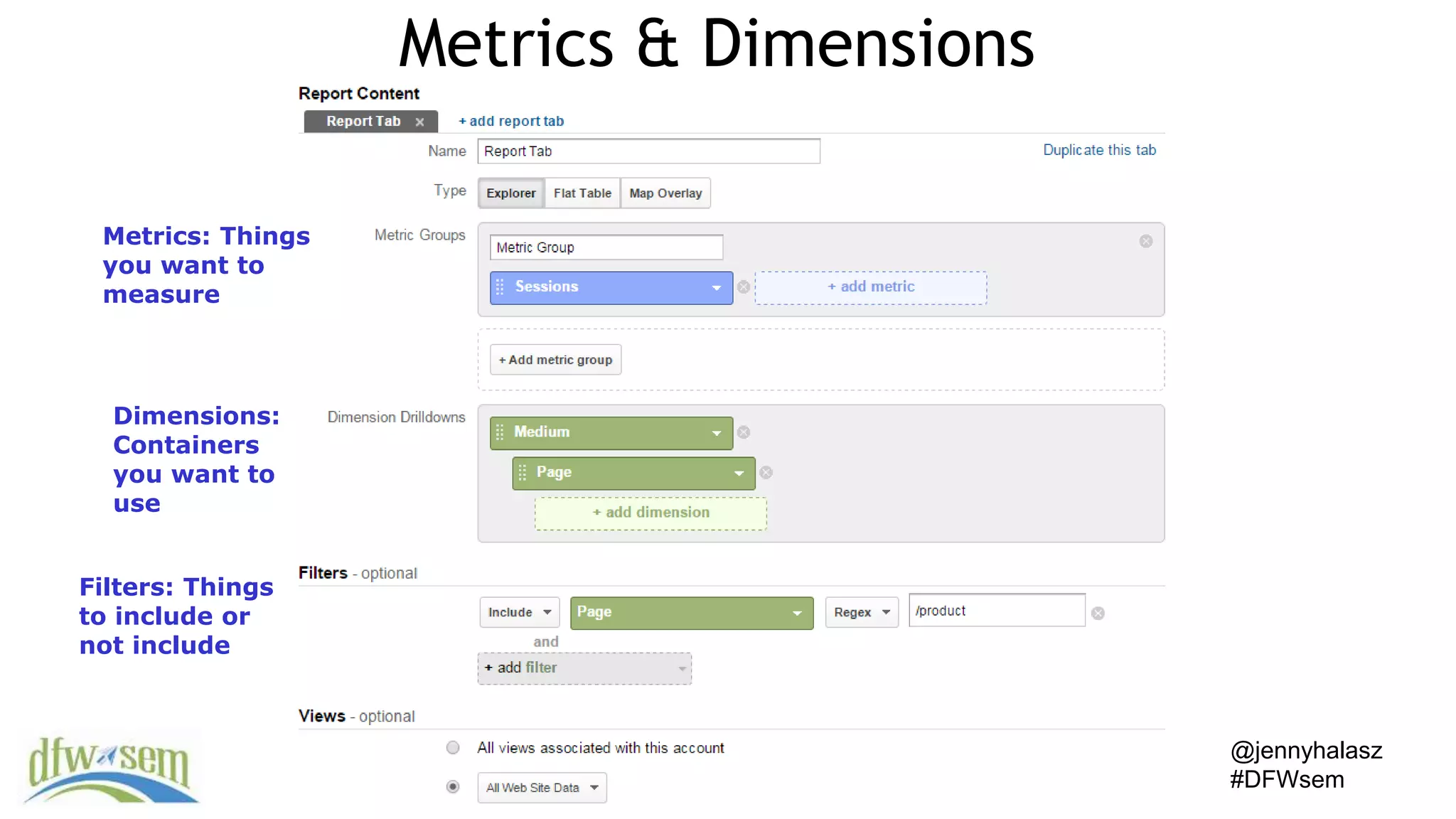Click the Report Content heading
Screen dimensions: 1456x819
pyautogui.click(x=359, y=94)
